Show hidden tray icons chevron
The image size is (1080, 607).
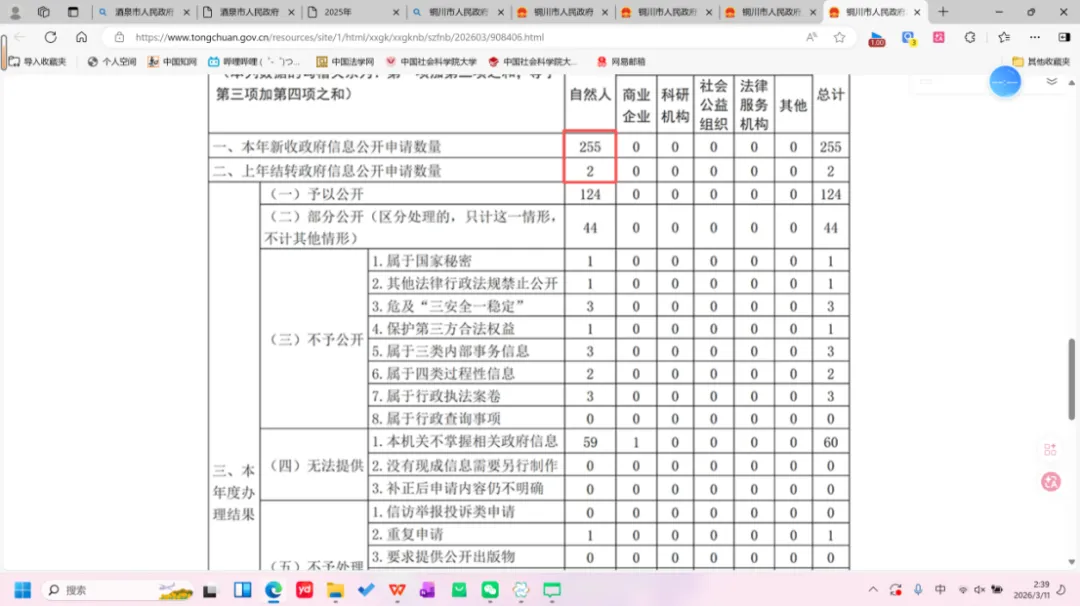click(x=873, y=590)
